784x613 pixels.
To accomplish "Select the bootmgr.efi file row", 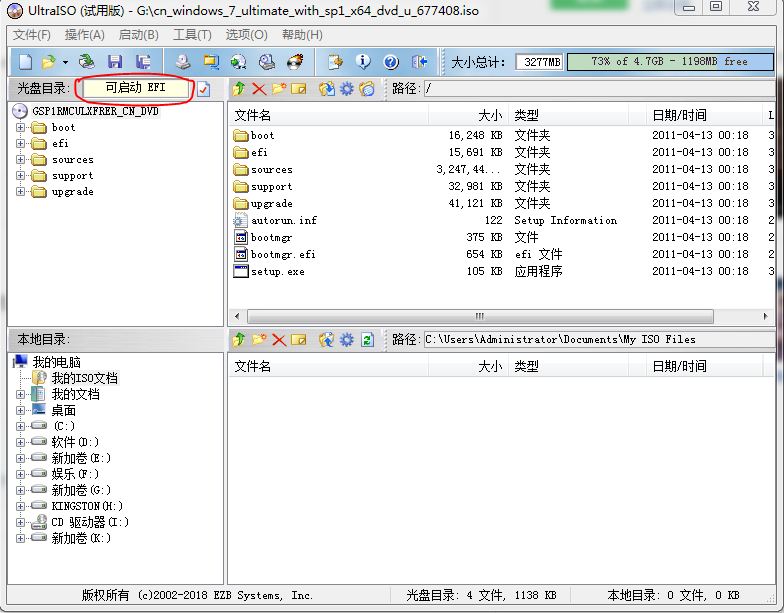I will pos(502,254).
